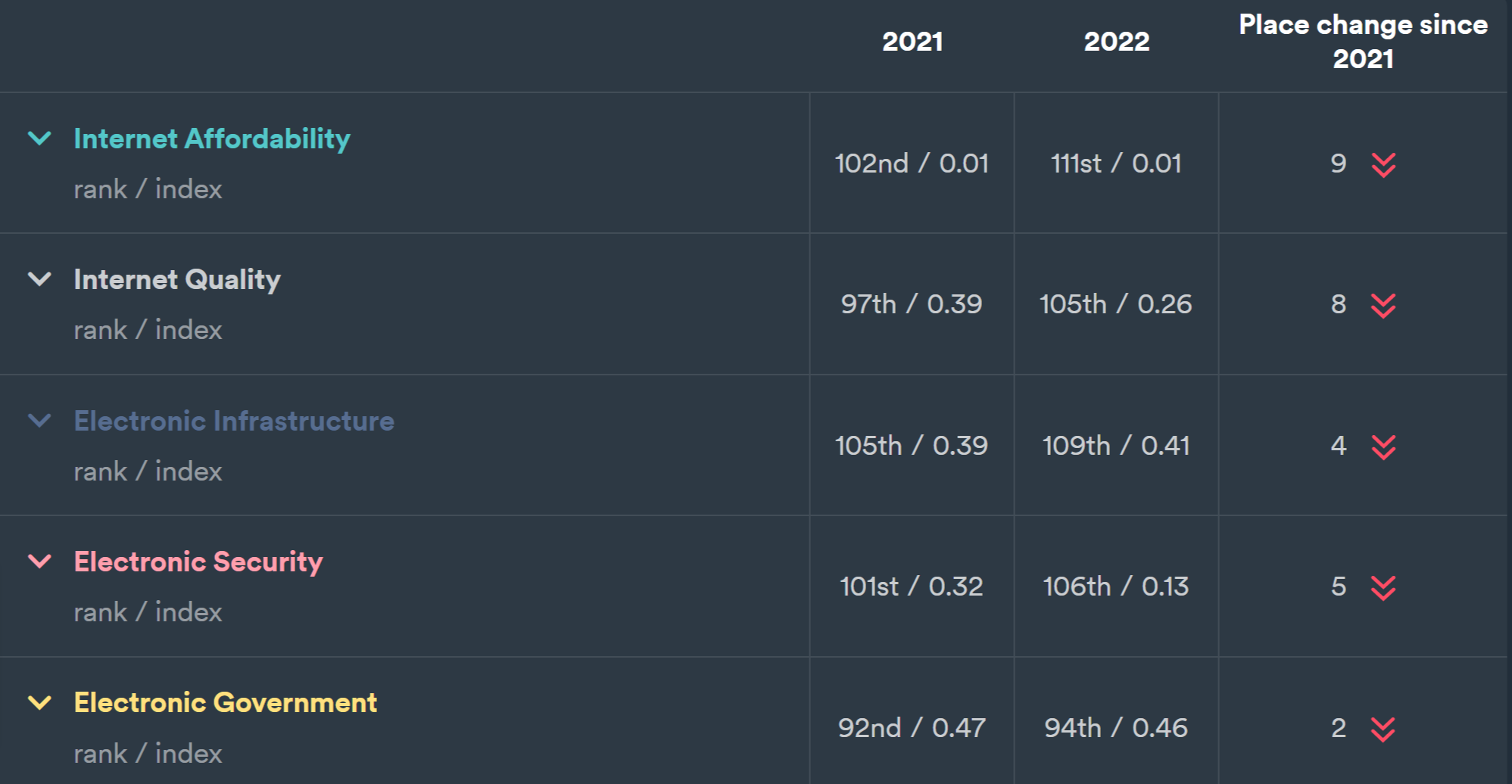Select the 2021 column header

point(912,42)
